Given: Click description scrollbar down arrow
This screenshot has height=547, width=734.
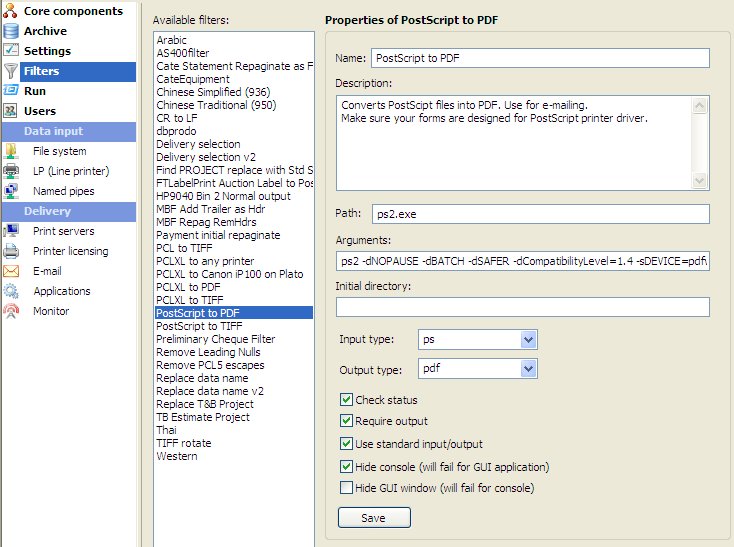Looking at the screenshot, I should (699, 181).
